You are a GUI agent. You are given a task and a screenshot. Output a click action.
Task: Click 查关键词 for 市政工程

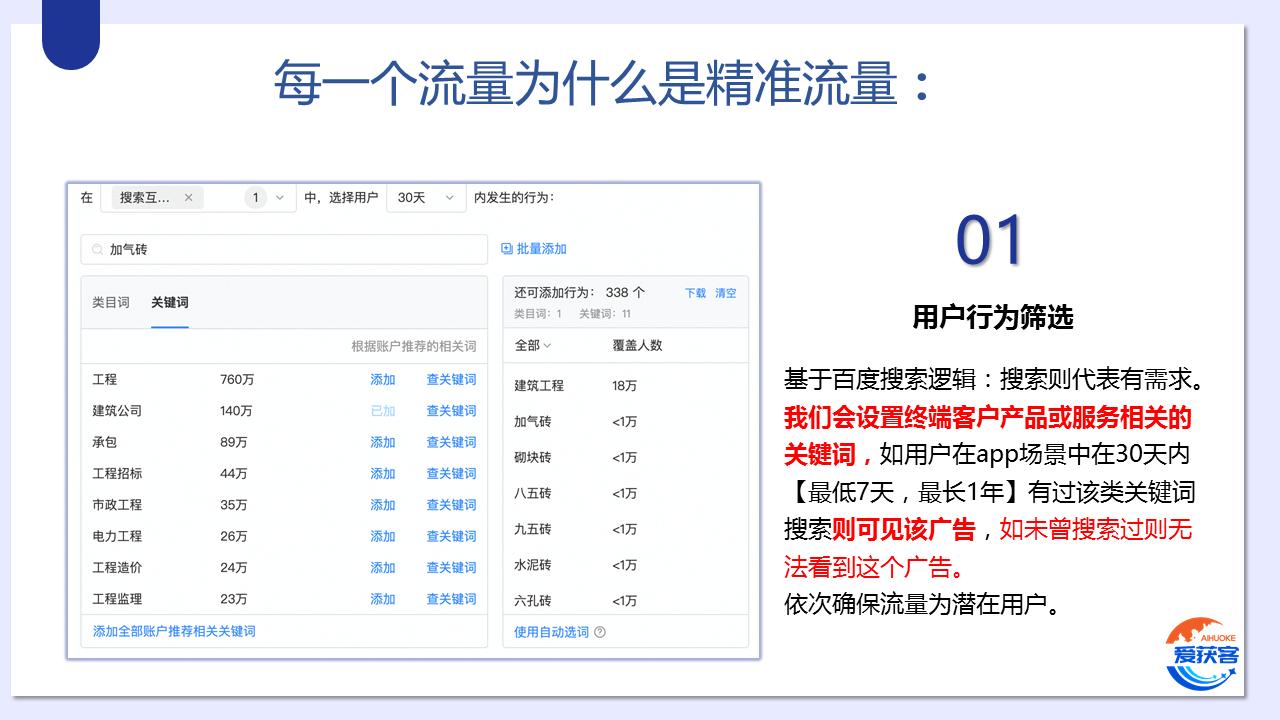point(451,505)
